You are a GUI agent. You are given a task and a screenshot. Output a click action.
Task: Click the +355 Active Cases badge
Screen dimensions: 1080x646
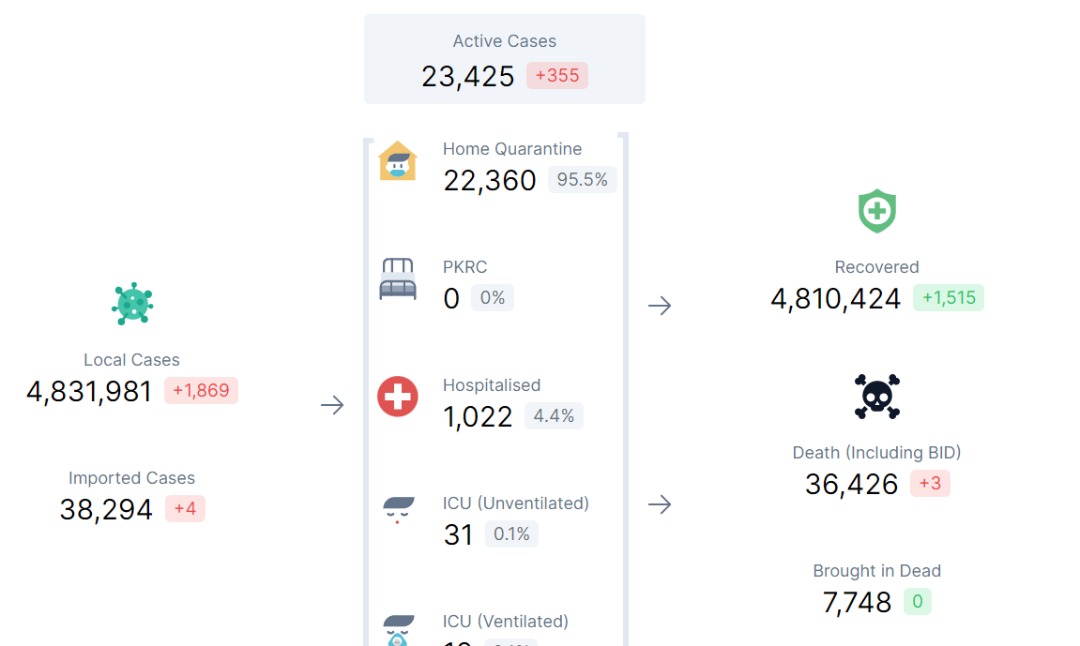(x=557, y=75)
